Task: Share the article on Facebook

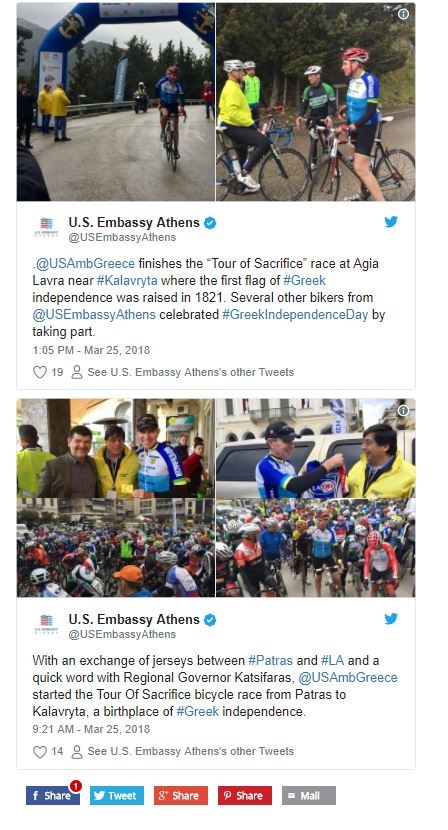Action: tap(53, 796)
